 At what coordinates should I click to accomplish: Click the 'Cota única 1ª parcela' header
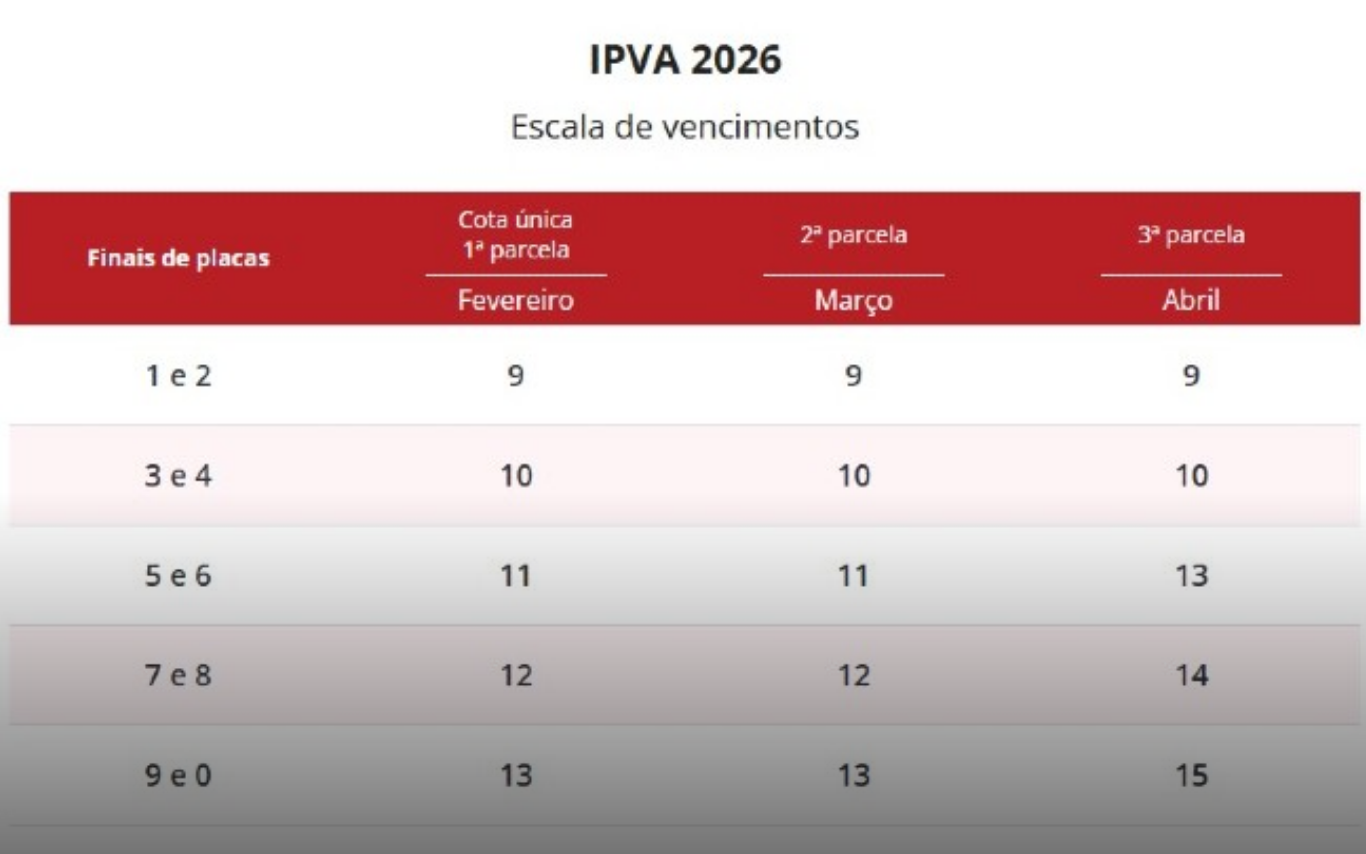(x=515, y=234)
